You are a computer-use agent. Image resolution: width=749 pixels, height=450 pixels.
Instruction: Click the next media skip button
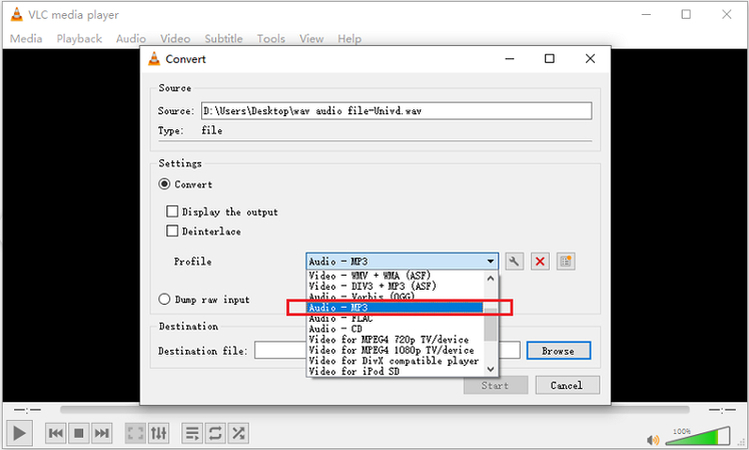click(101, 433)
